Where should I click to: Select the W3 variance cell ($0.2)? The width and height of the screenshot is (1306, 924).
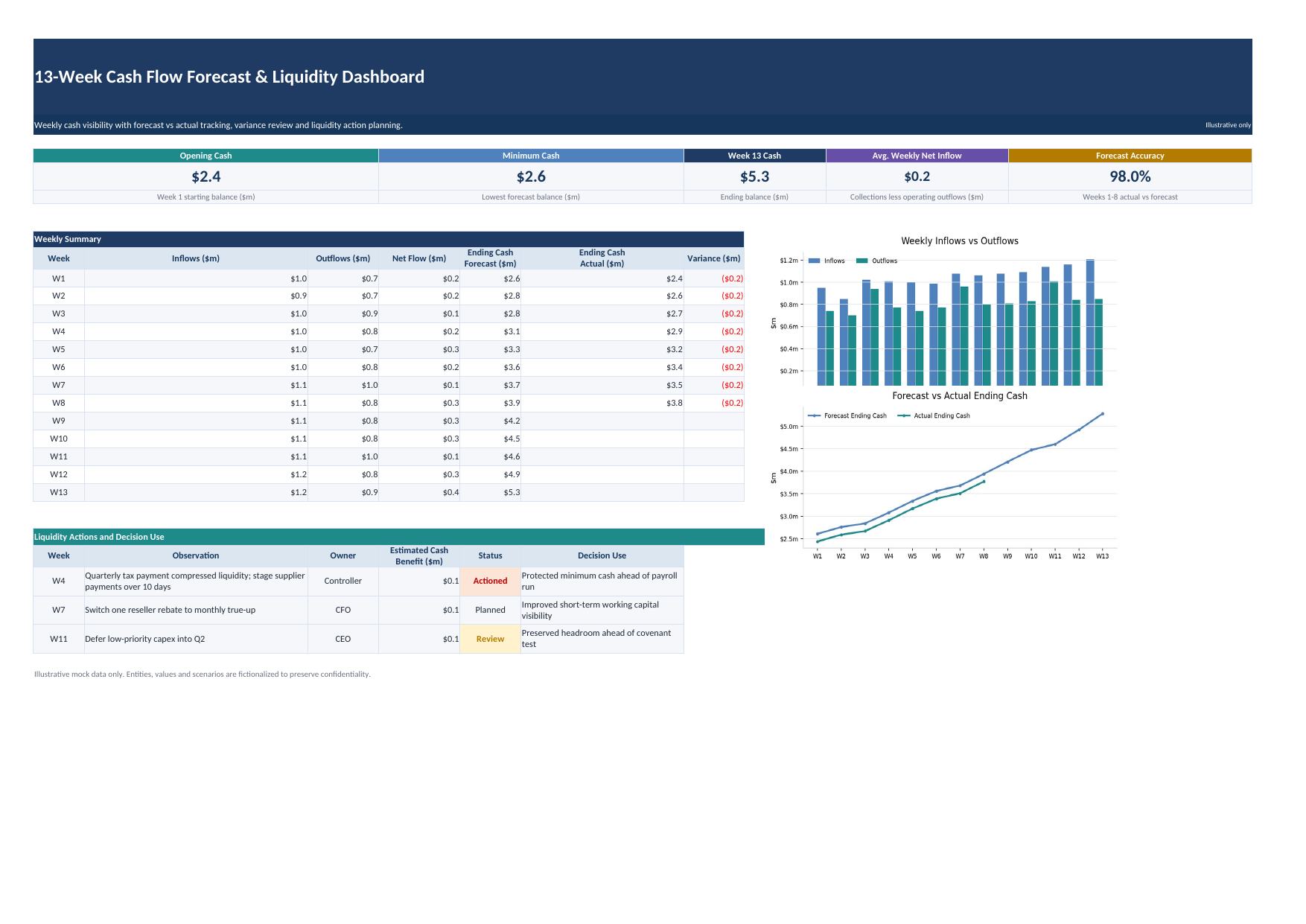click(713, 314)
